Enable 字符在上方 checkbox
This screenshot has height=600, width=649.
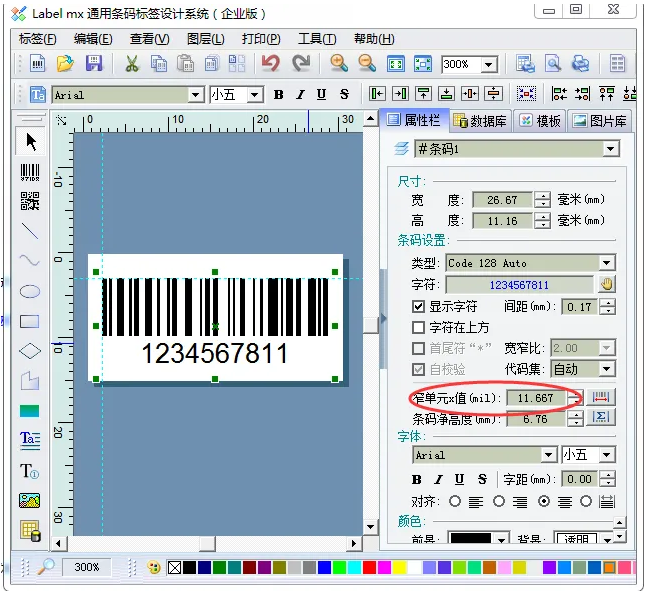(x=418, y=327)
